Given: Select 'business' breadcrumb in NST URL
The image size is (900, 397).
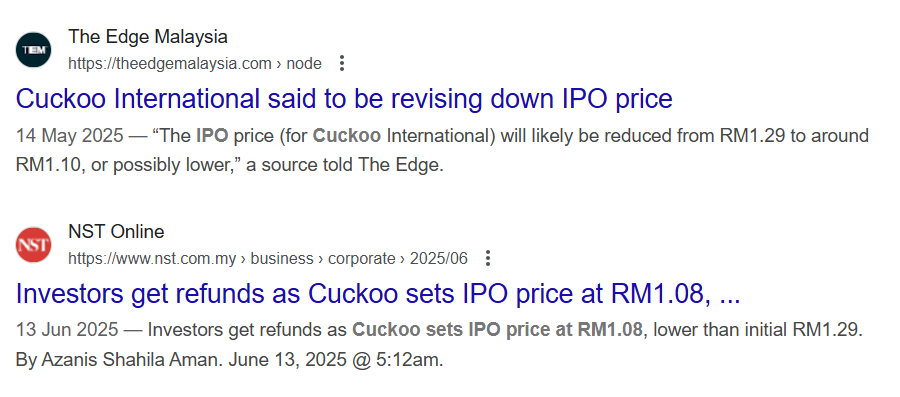Looking at the screenshot, I should [282, 259].
